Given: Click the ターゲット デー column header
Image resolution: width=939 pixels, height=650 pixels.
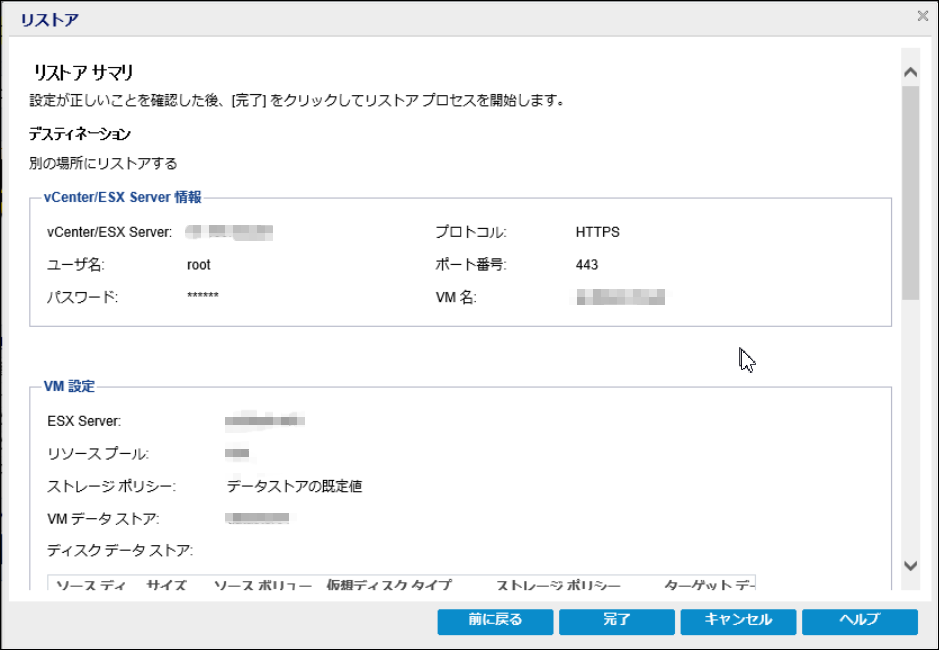Looking at the screenshot, I should (709, 585).
